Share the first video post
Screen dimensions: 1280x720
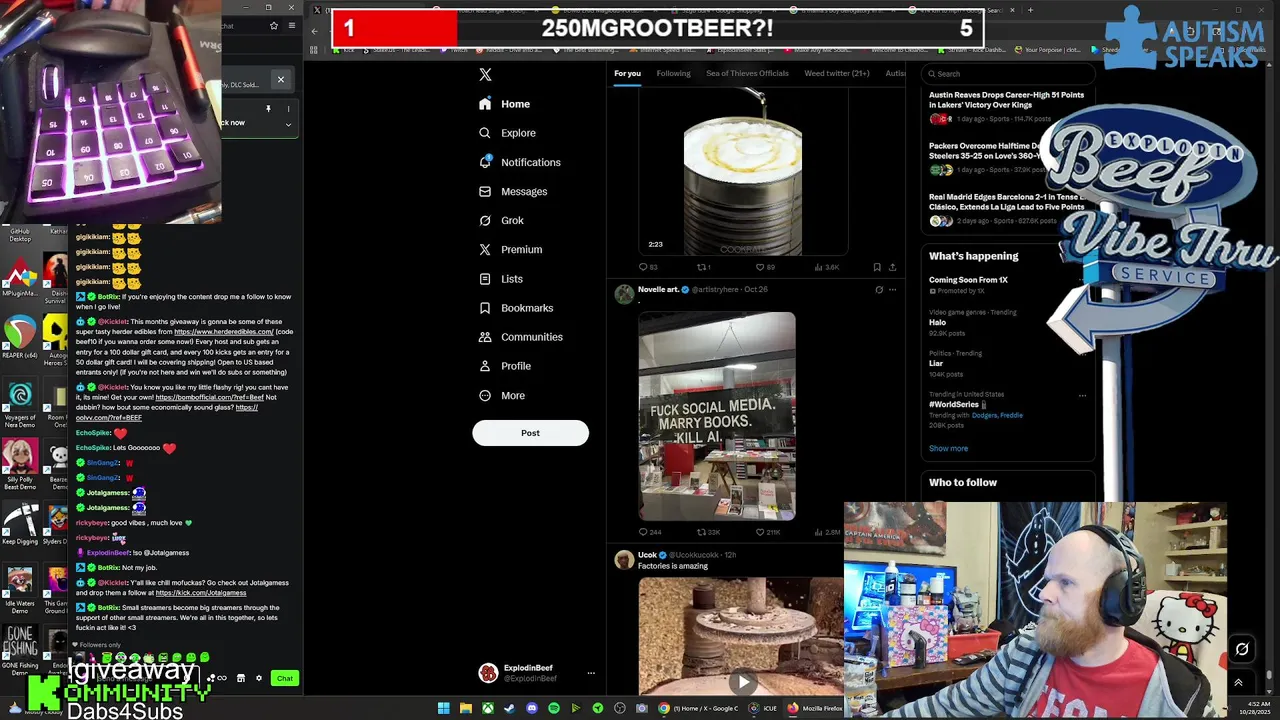click(x=892, y=267)
